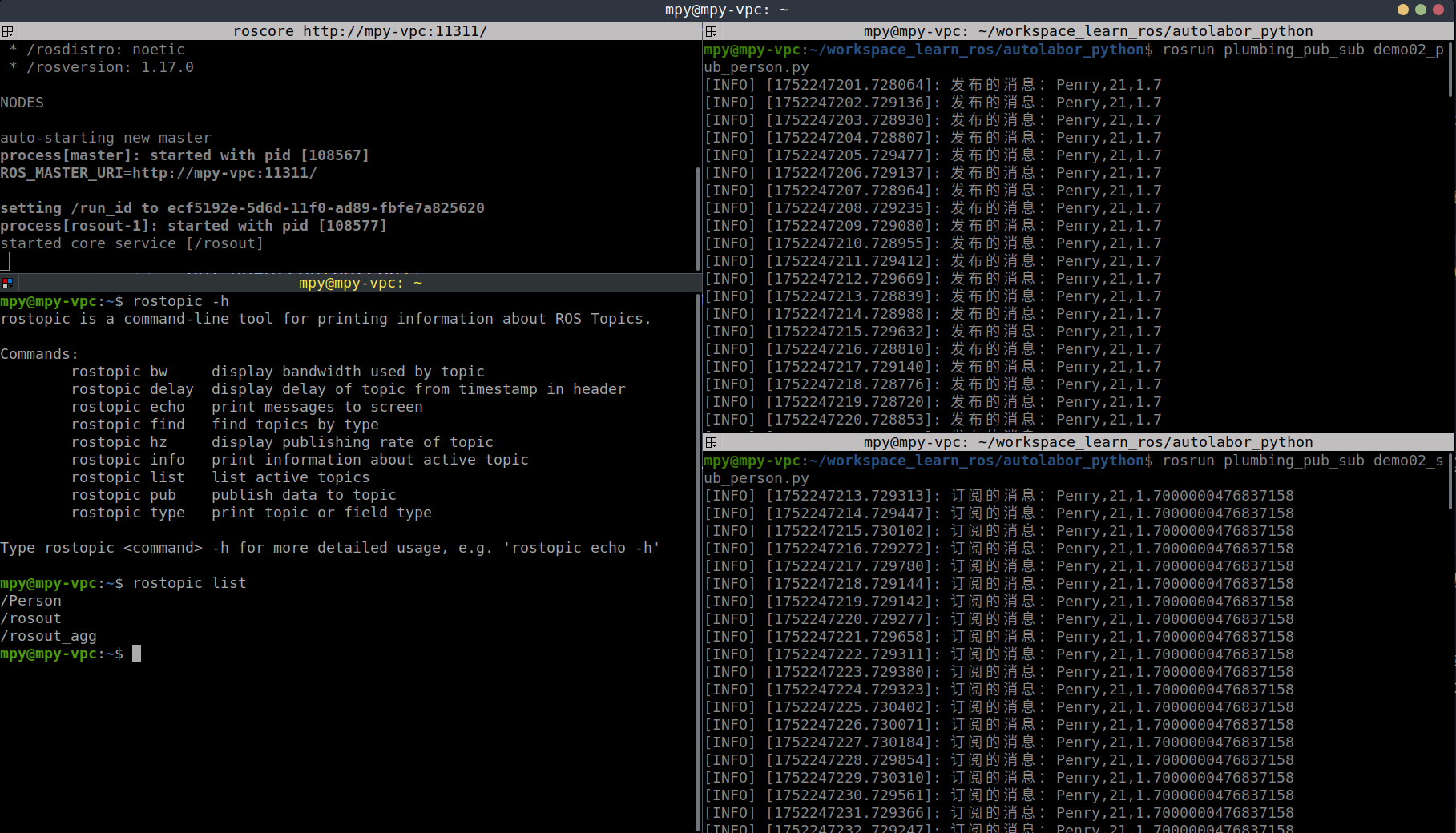The image size is (1456, 833).
Task: Click group icon of top-right publisher pane
Action: (711, 31)
